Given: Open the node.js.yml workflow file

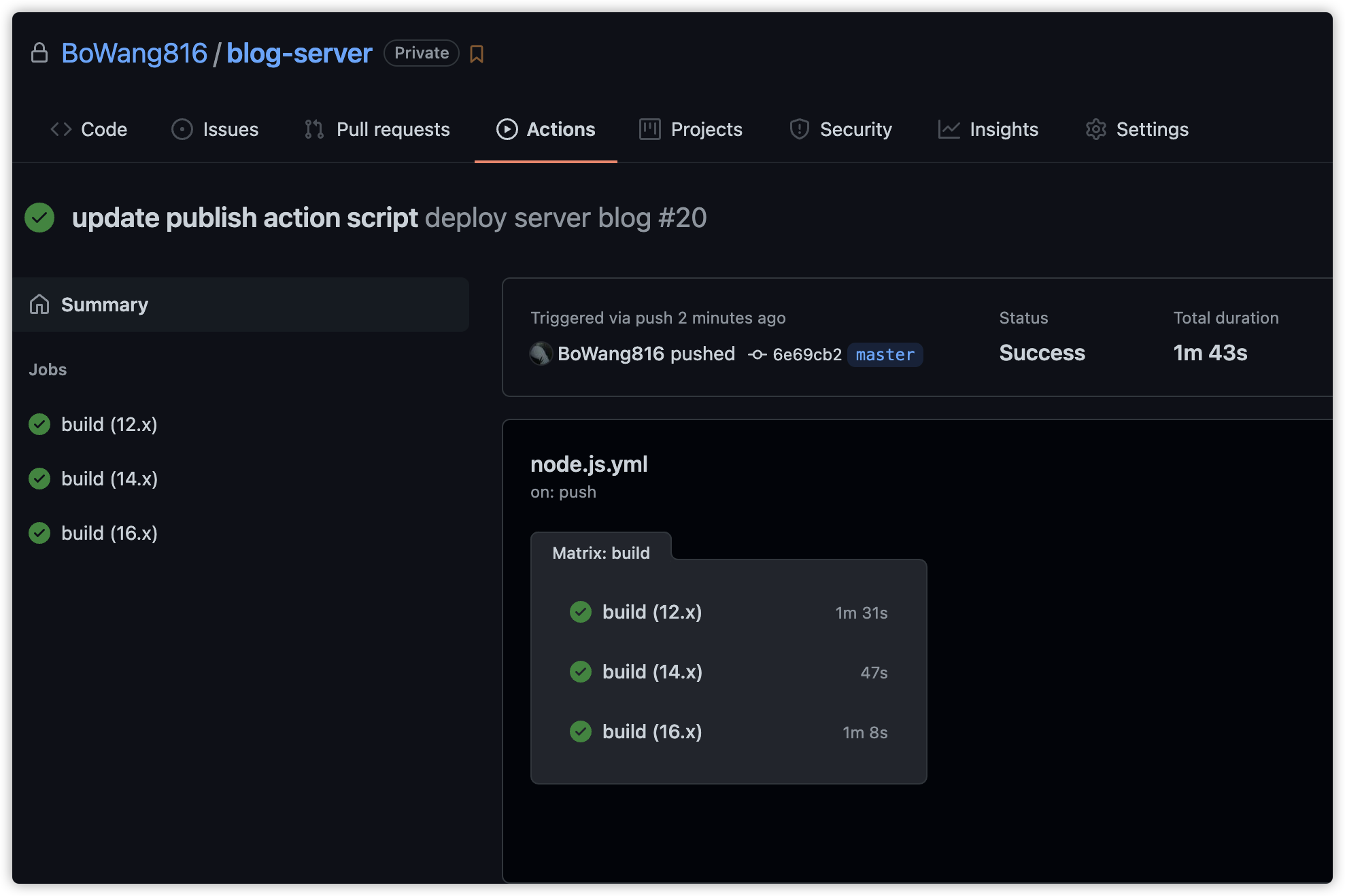Looking at the screenshot, I should tap(589, 464).
